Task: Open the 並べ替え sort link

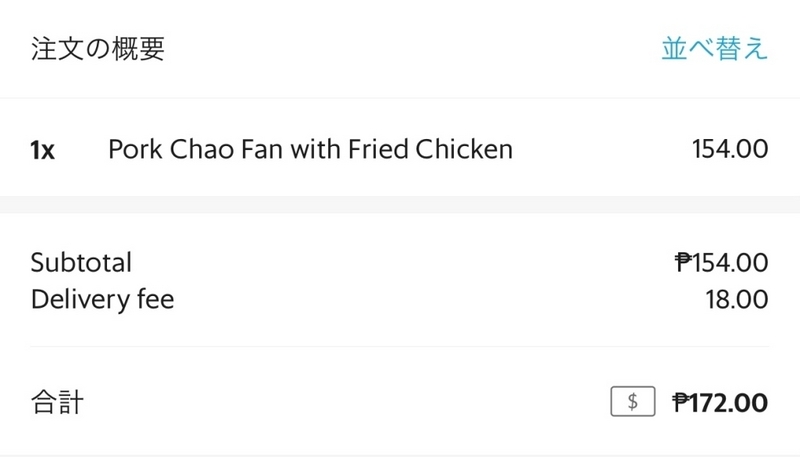Action: point(714,49)
